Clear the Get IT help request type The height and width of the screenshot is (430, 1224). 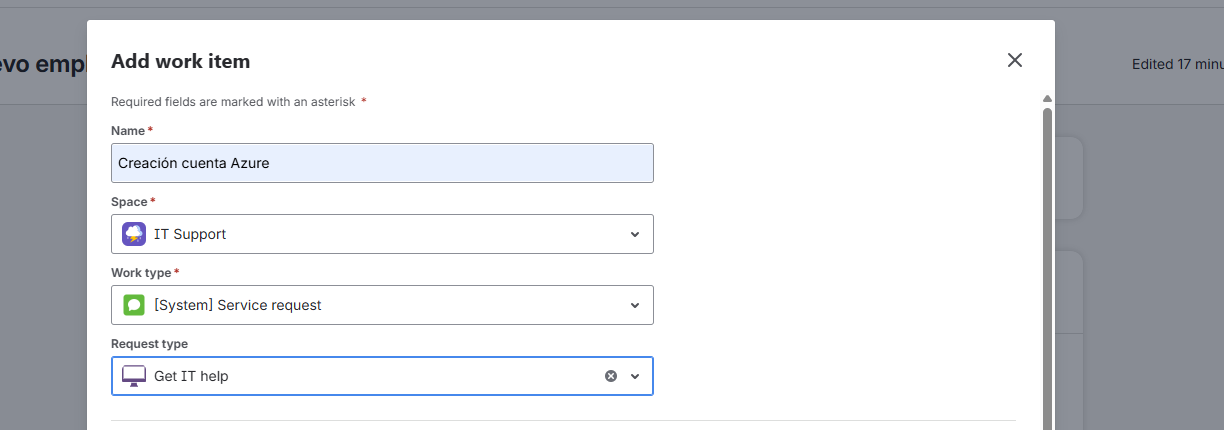[x=611, y=376]
